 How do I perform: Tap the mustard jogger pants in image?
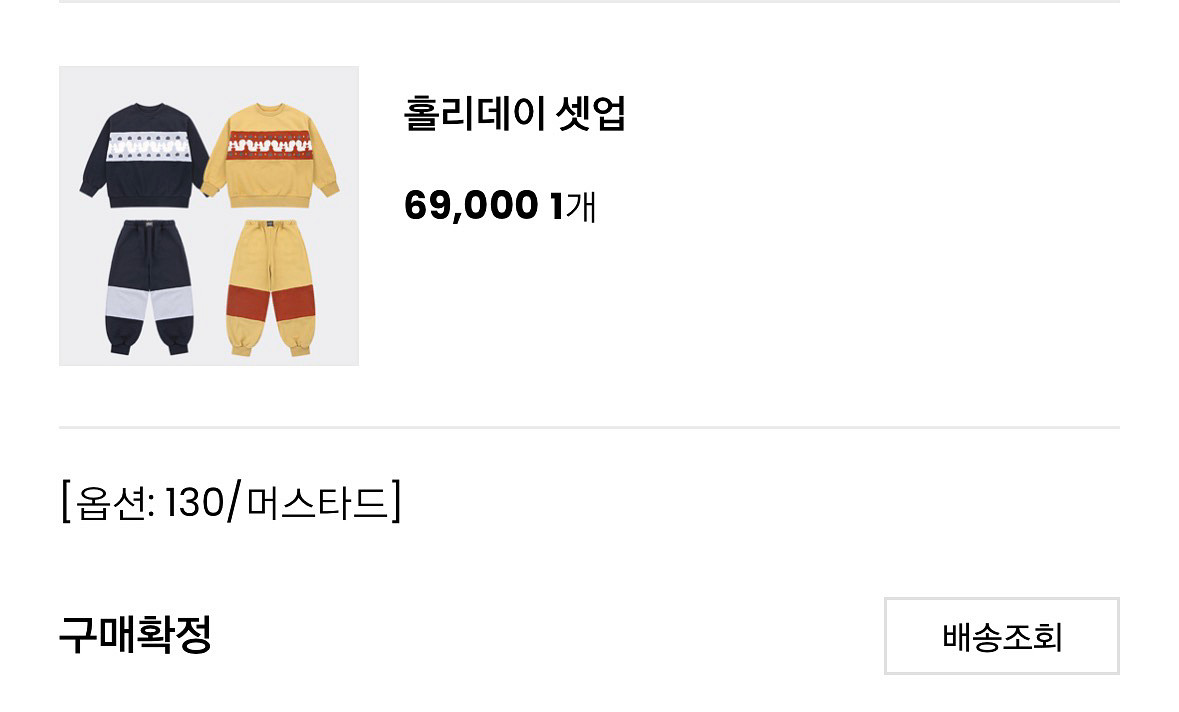[271, 288]
